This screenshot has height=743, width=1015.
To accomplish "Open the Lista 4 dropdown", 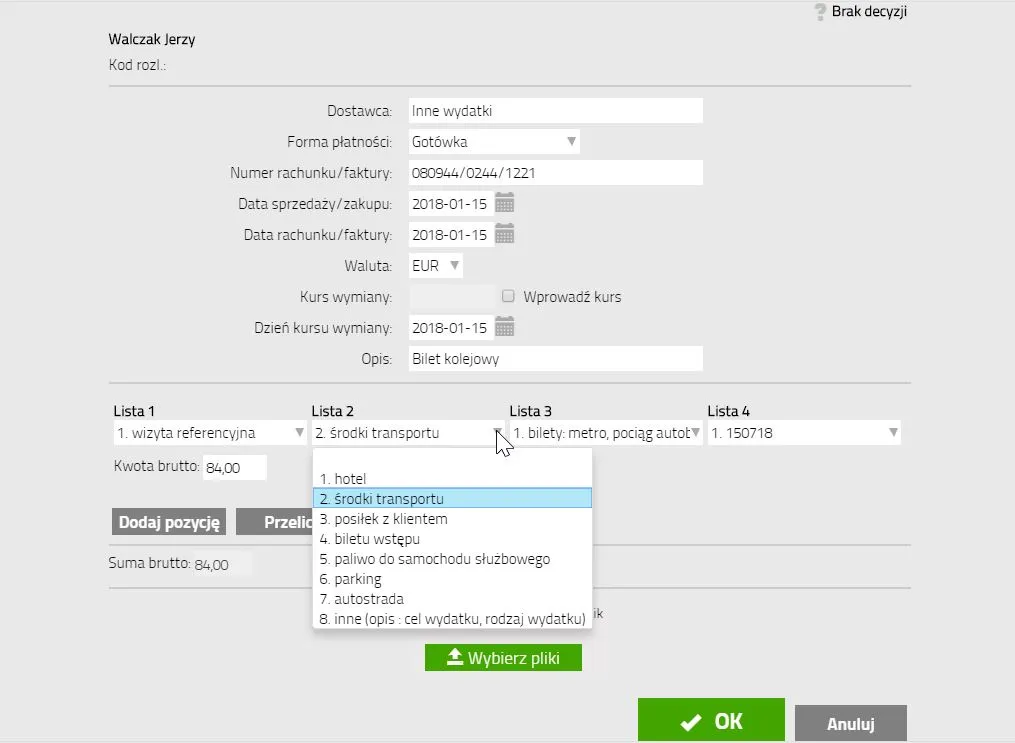I will pos(804,433).
